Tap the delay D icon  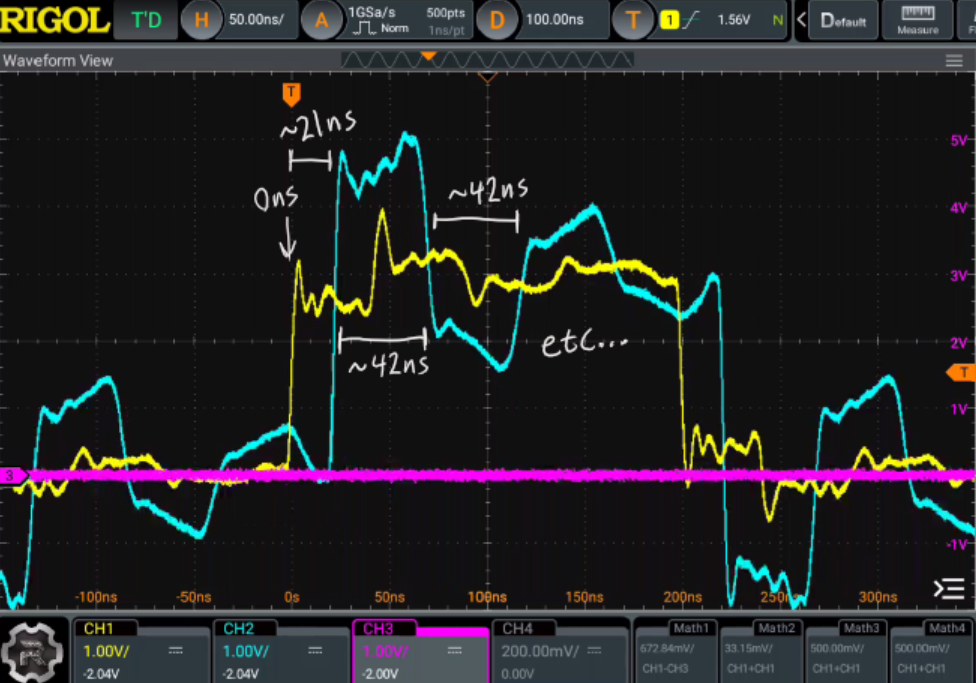(497, 20)
